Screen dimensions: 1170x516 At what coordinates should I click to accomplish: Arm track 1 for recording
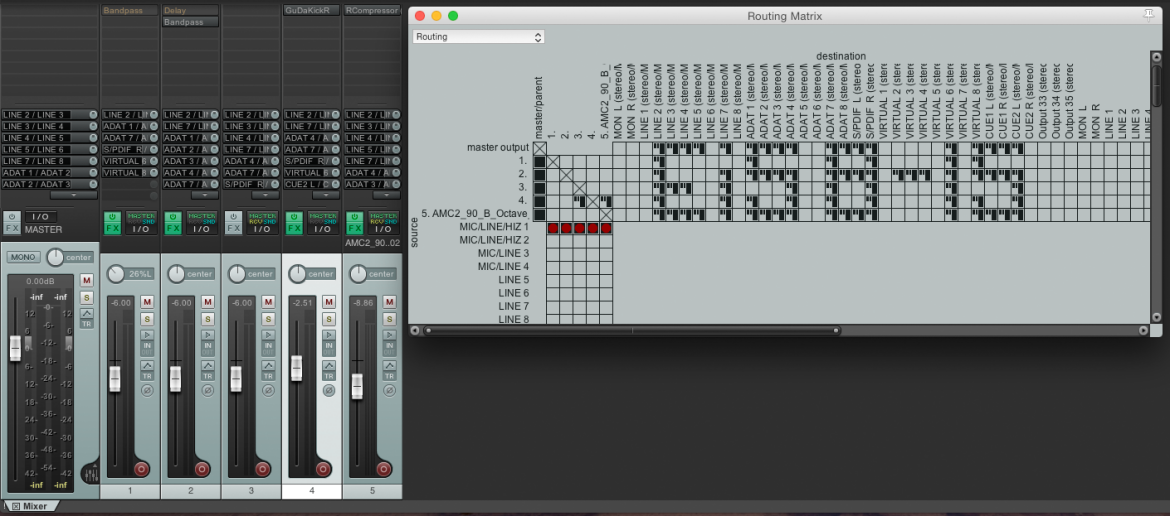pyautogui.click(x=141, y=469)
